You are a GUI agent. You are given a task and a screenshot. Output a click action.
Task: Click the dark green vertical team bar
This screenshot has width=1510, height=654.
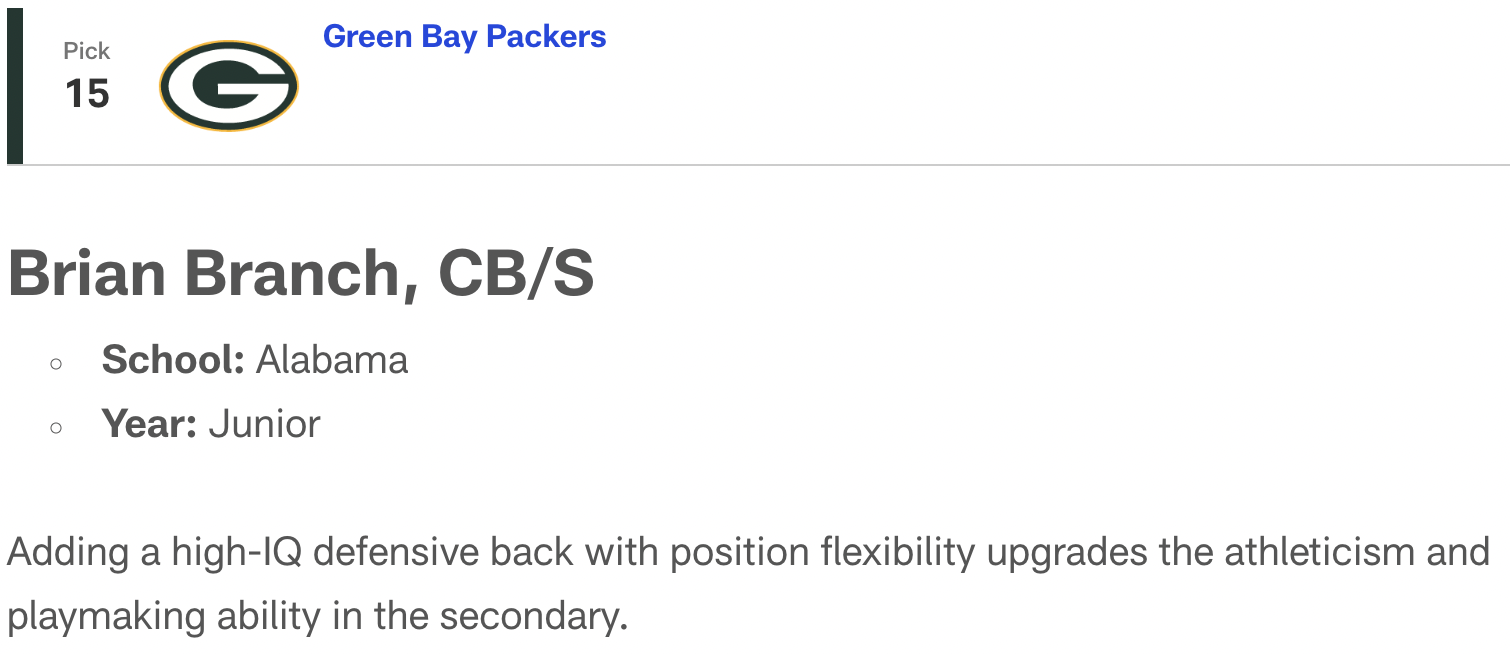[15, 86]
